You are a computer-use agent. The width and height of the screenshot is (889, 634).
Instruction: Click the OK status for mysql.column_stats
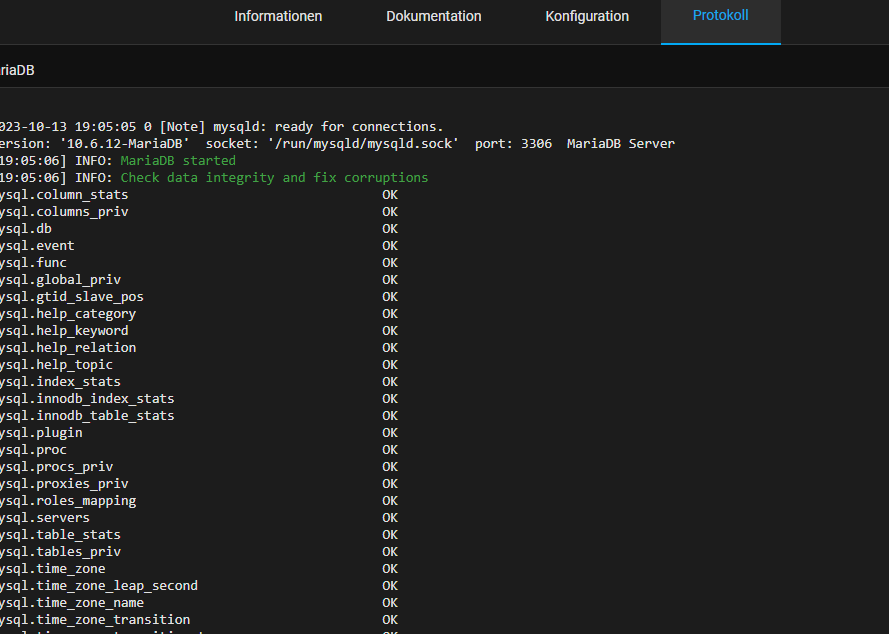pos(390,195)
